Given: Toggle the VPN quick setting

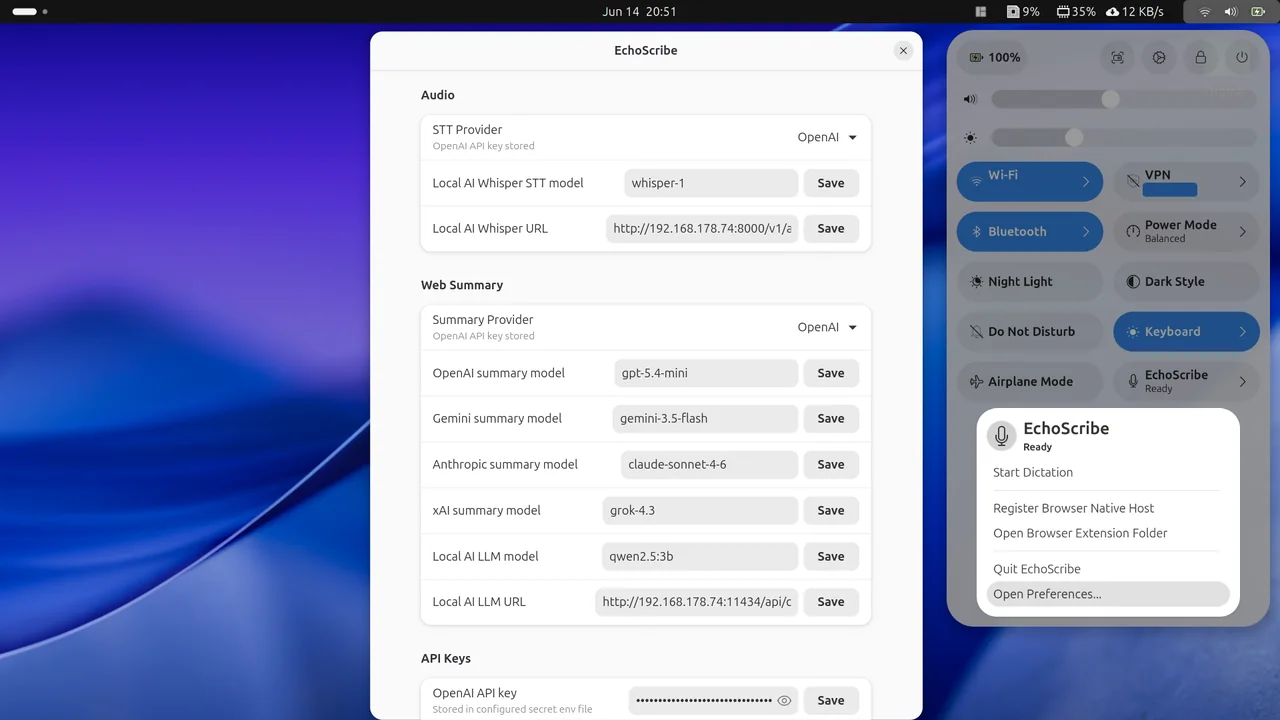Looking at the screenshot, I should point(1170,181).
